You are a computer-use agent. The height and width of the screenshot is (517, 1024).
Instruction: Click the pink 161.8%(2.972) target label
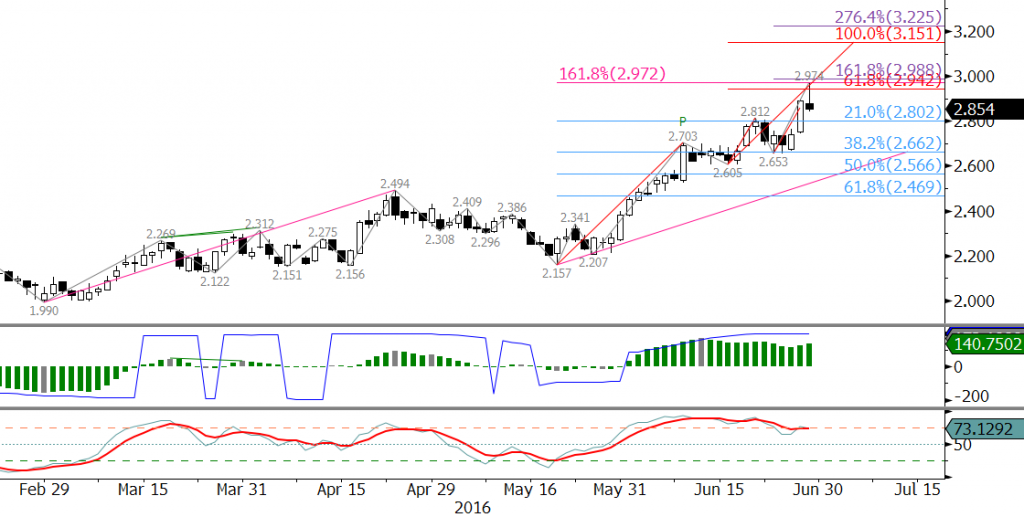click(611, 73)
